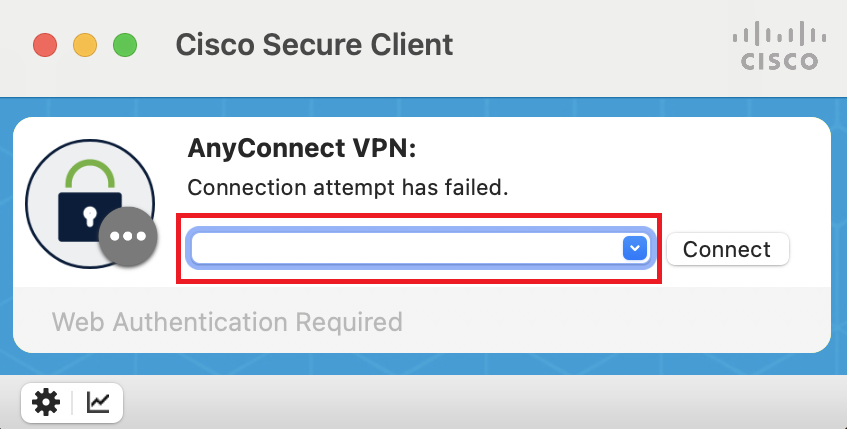
Task: Minimize window with the yellow button
Action: click(x=85, y=45)
